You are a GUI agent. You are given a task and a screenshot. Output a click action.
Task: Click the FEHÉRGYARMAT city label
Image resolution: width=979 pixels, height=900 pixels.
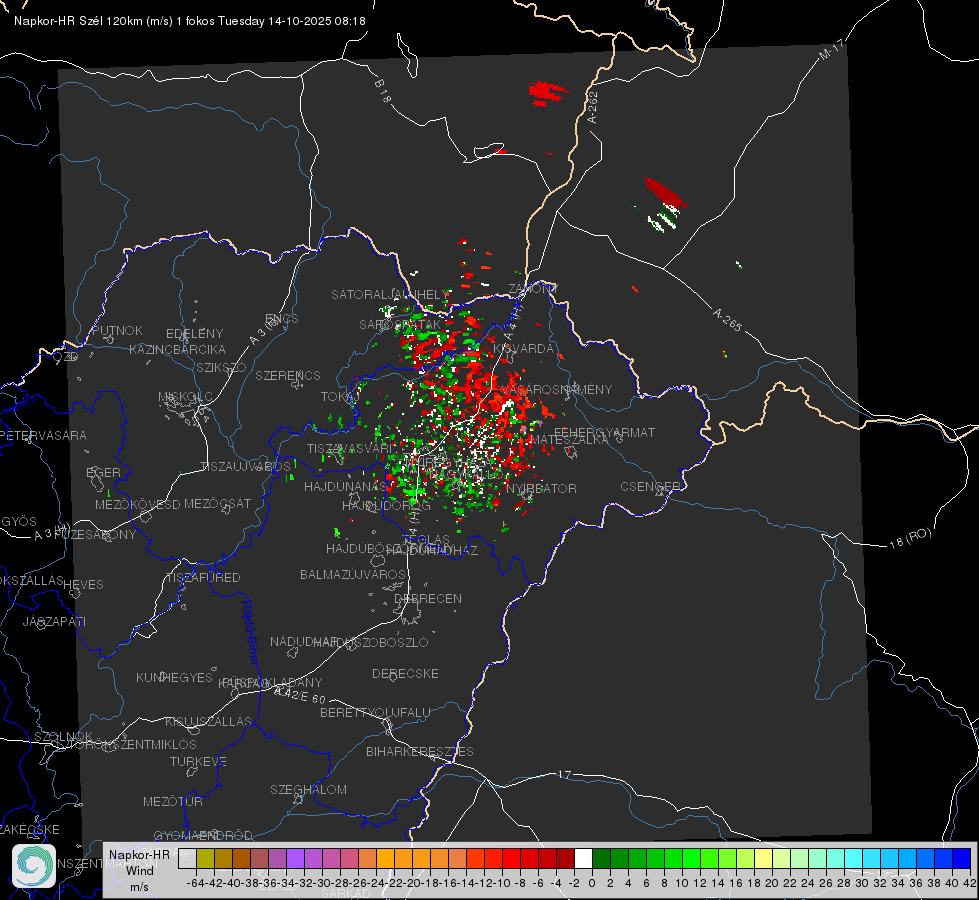(604, 432)
